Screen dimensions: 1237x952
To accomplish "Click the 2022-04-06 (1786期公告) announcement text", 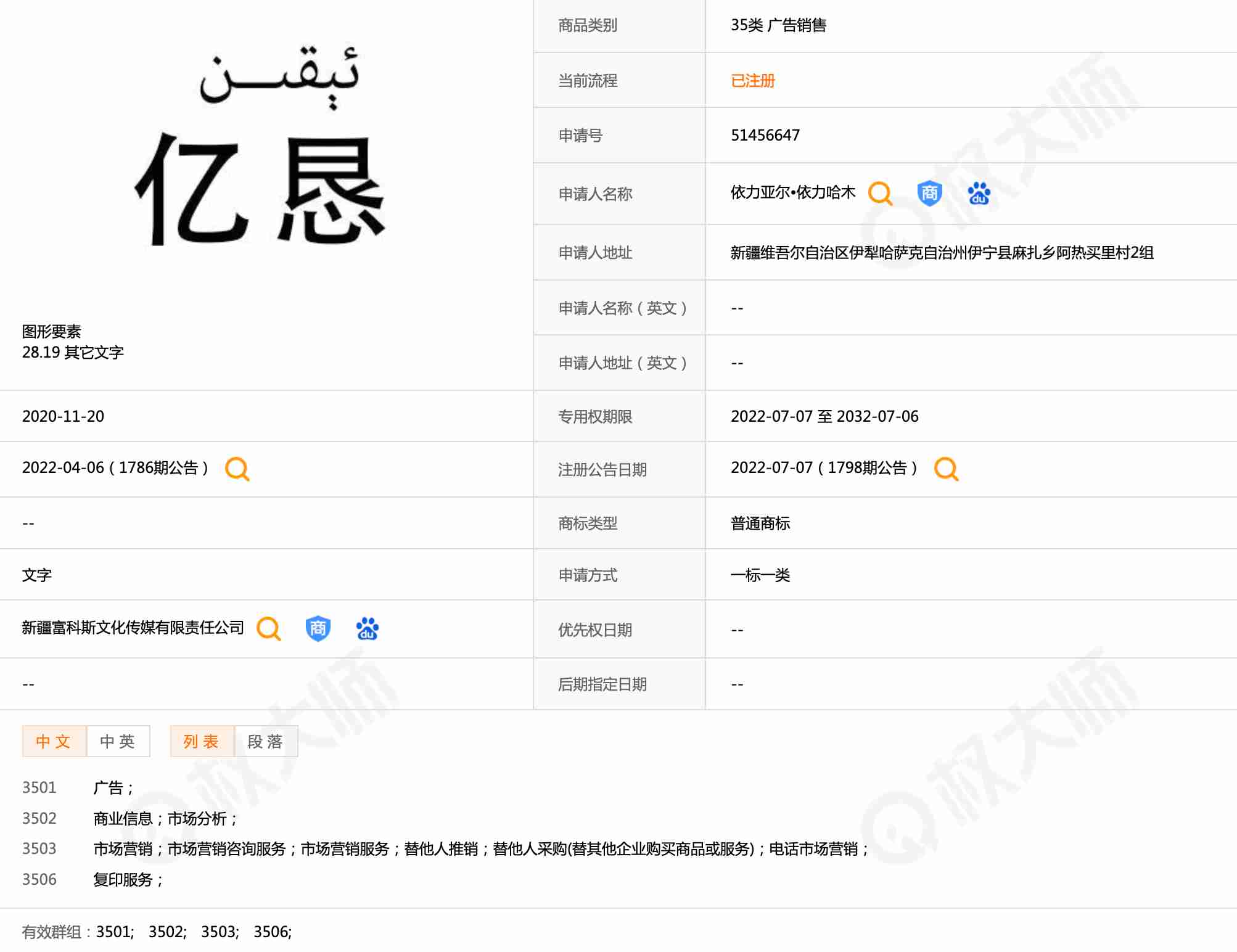I will tap(115, 468).
